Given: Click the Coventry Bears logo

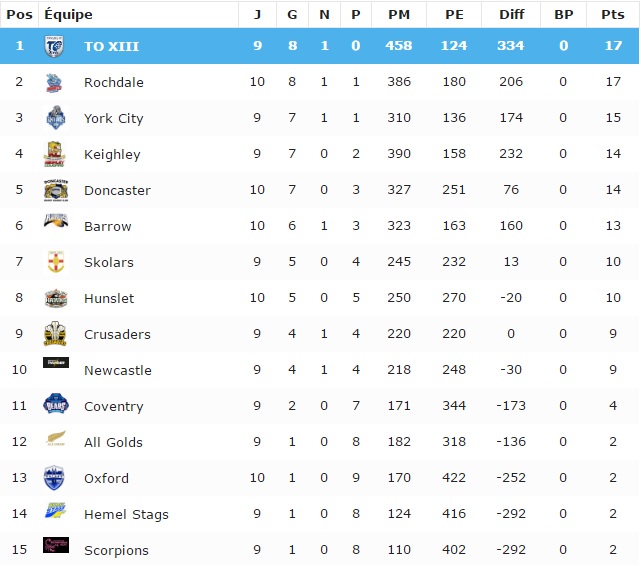Looking at the screenshot, I should [55, 405].
